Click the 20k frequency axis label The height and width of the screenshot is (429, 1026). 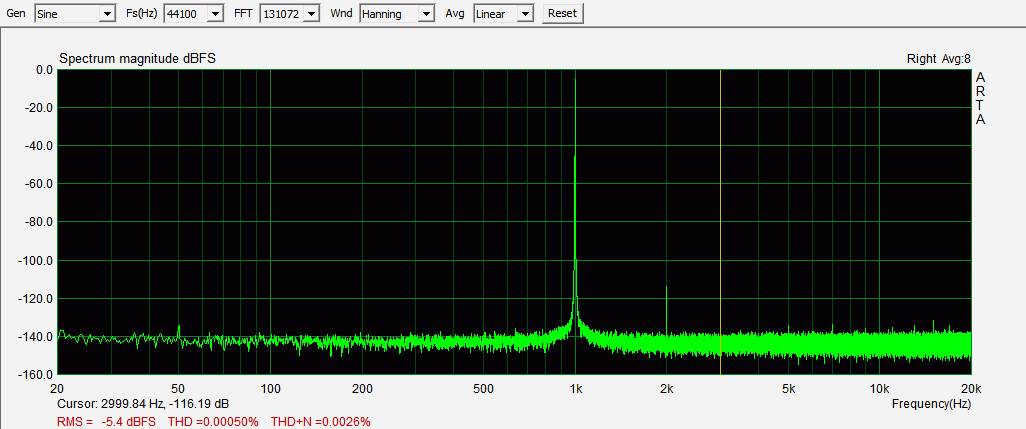(x=969, y=388)
